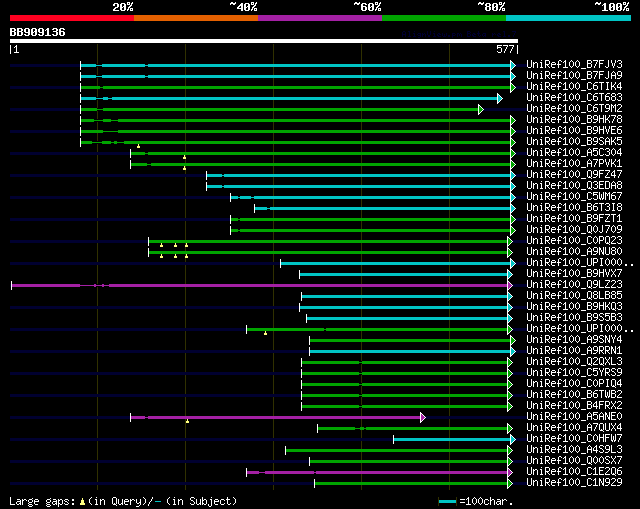Select the UniRef100_B9SAK5 label
The height and width of the screenshot is (509, 640).
point(574,142)
